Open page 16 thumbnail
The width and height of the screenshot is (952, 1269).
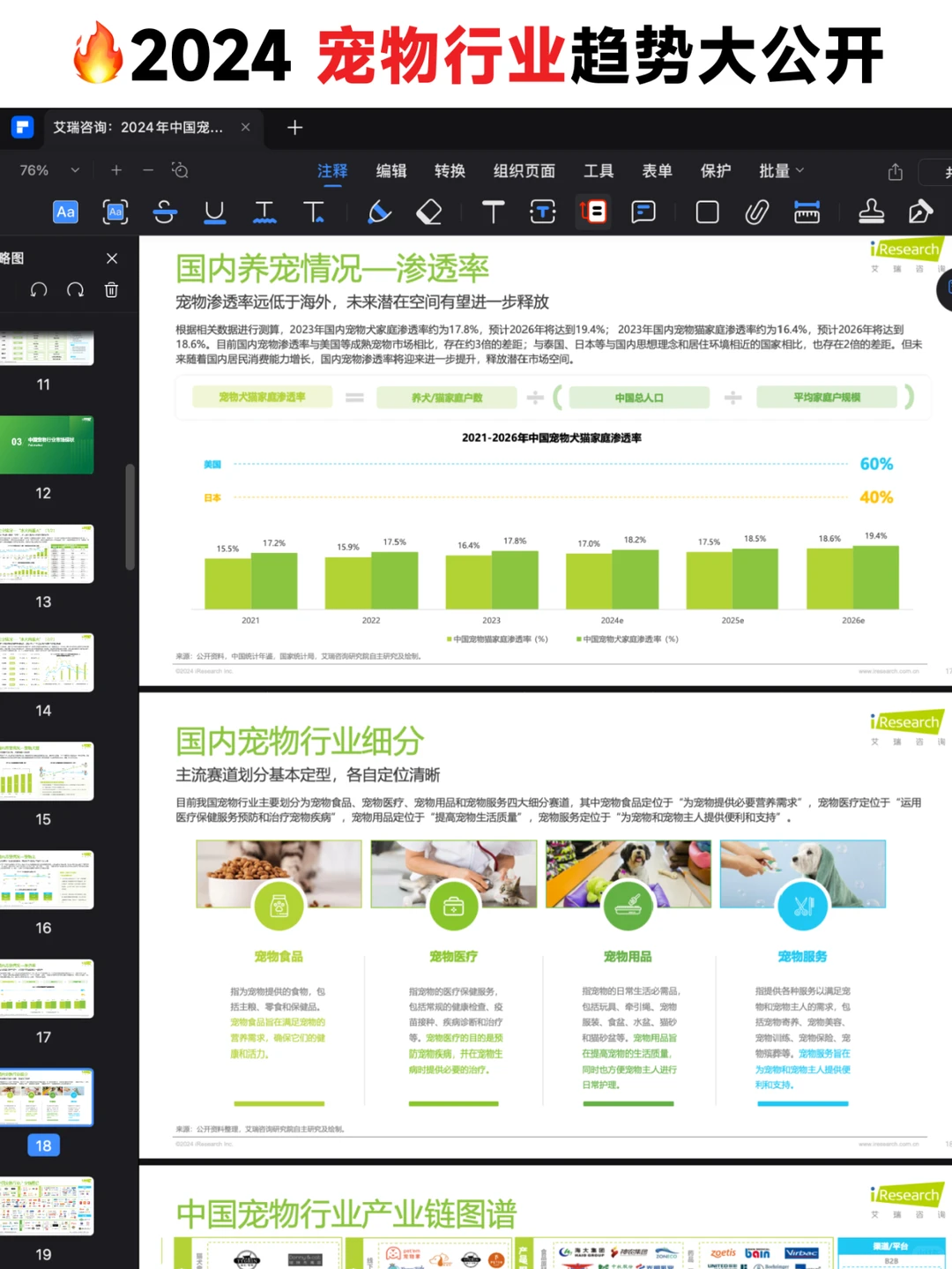coord(47,880)
